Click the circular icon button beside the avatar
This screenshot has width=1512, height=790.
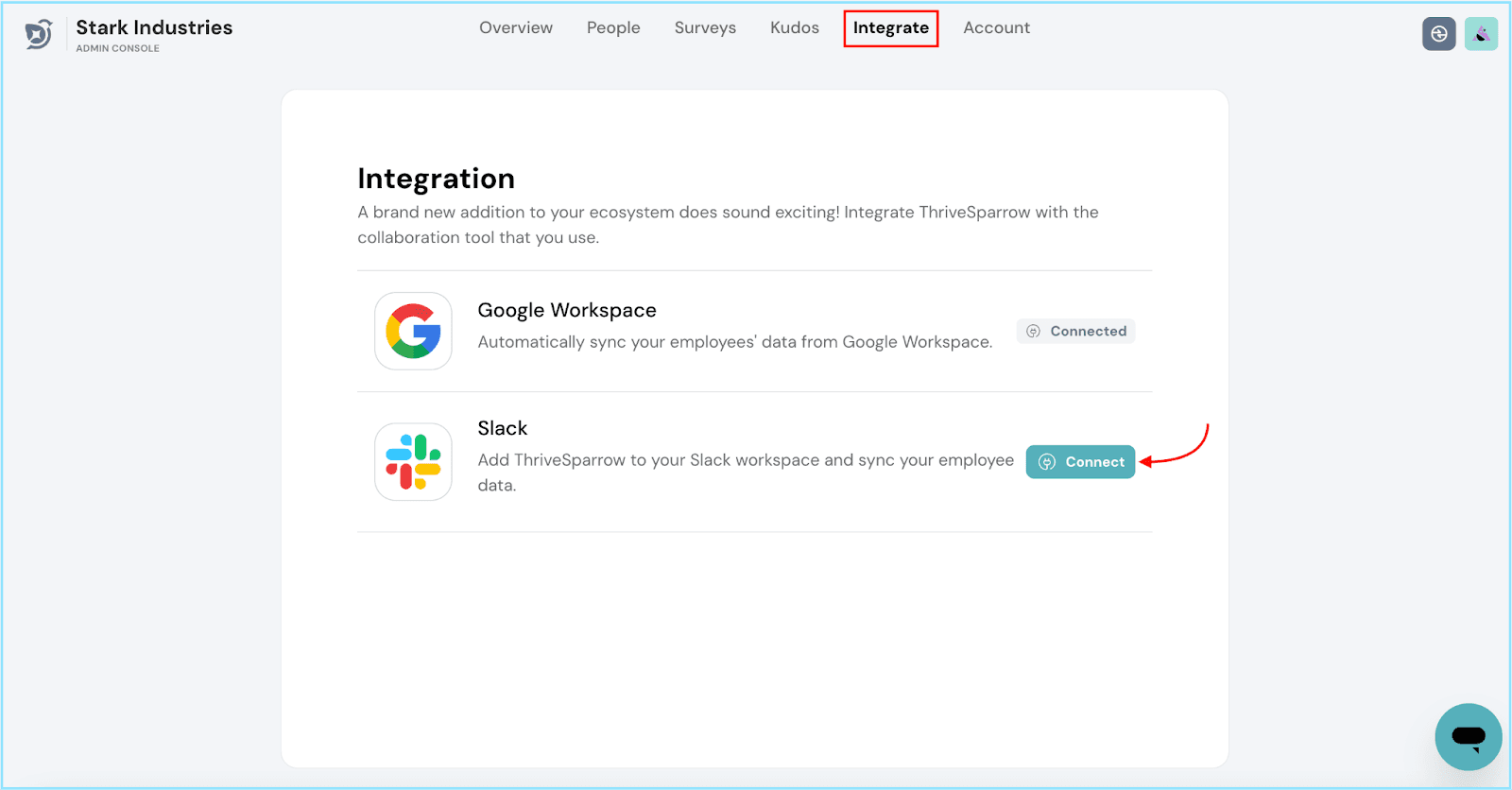(1438, 34)
